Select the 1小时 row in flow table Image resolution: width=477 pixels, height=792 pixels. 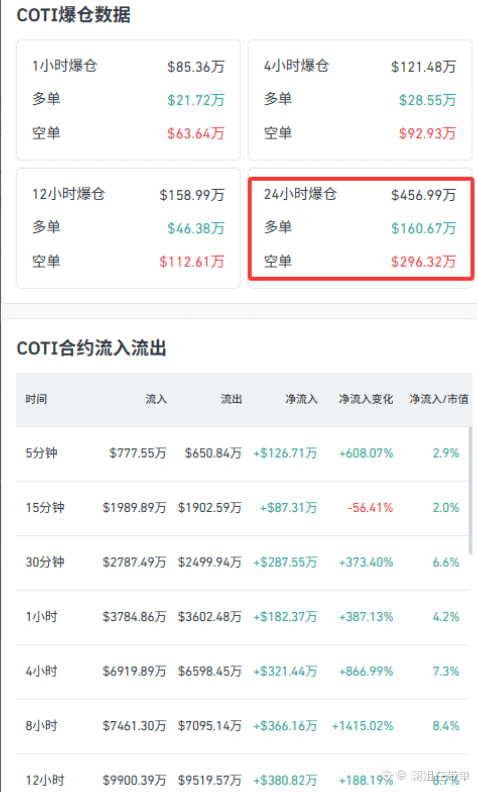tap(242, 617)
